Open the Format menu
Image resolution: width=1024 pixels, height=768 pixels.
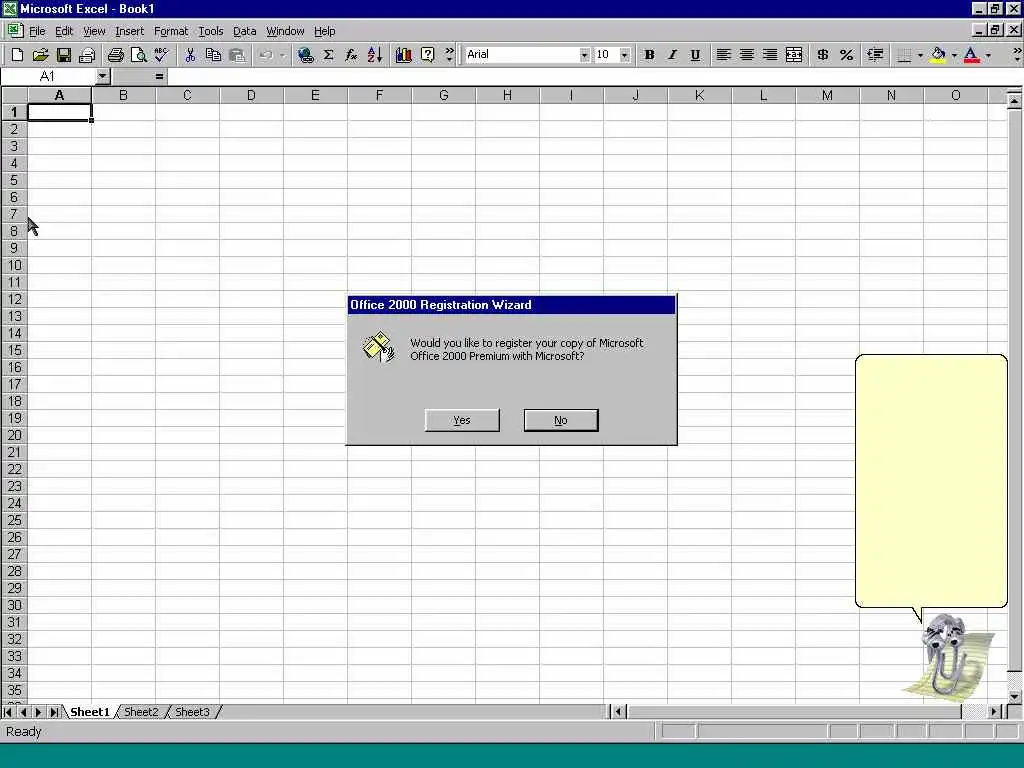tap(171, 31)
